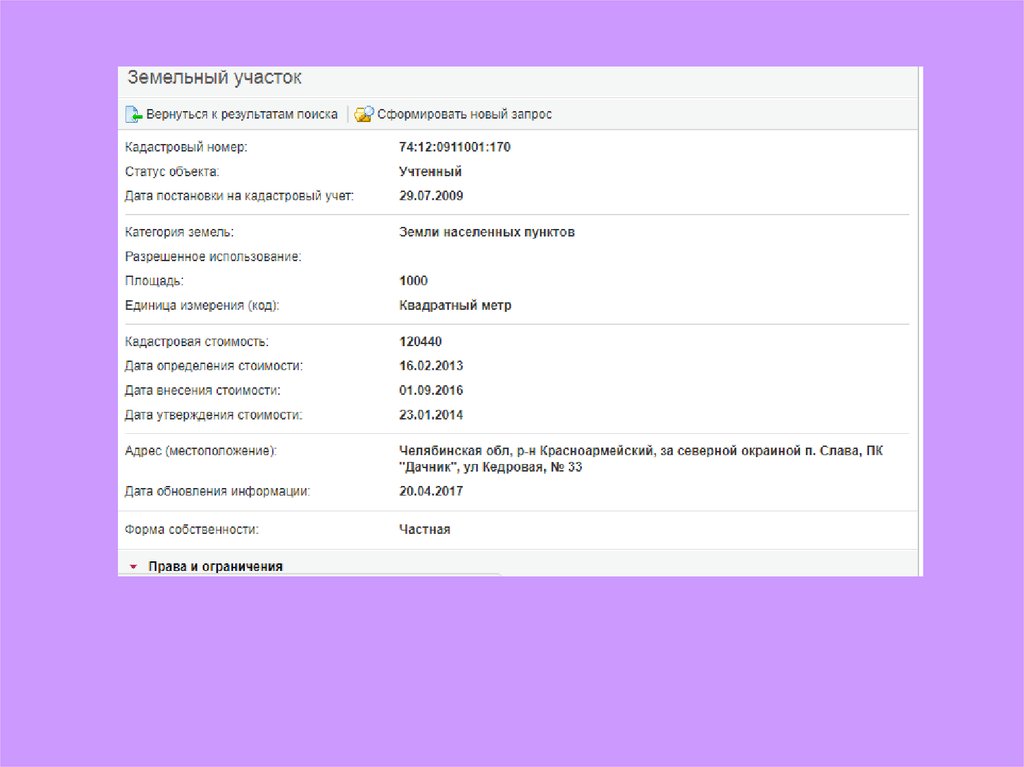The width and height of the screenshot is (1024, 767).
Task: Click the status value 'Учтенный'
Action: [x=430, y=172]
